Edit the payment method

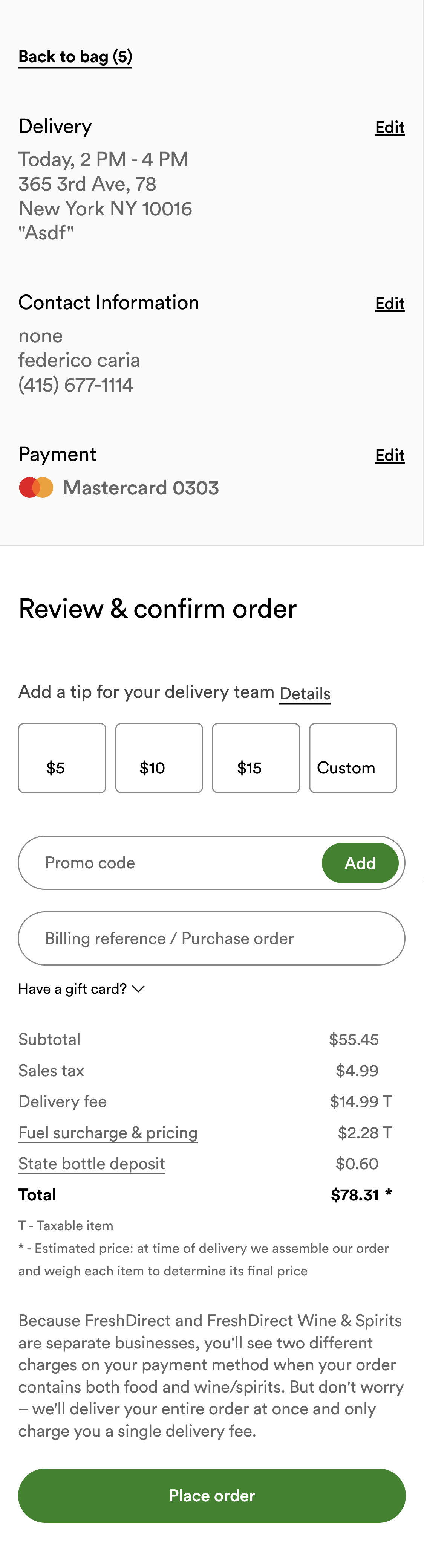(389, 455)
